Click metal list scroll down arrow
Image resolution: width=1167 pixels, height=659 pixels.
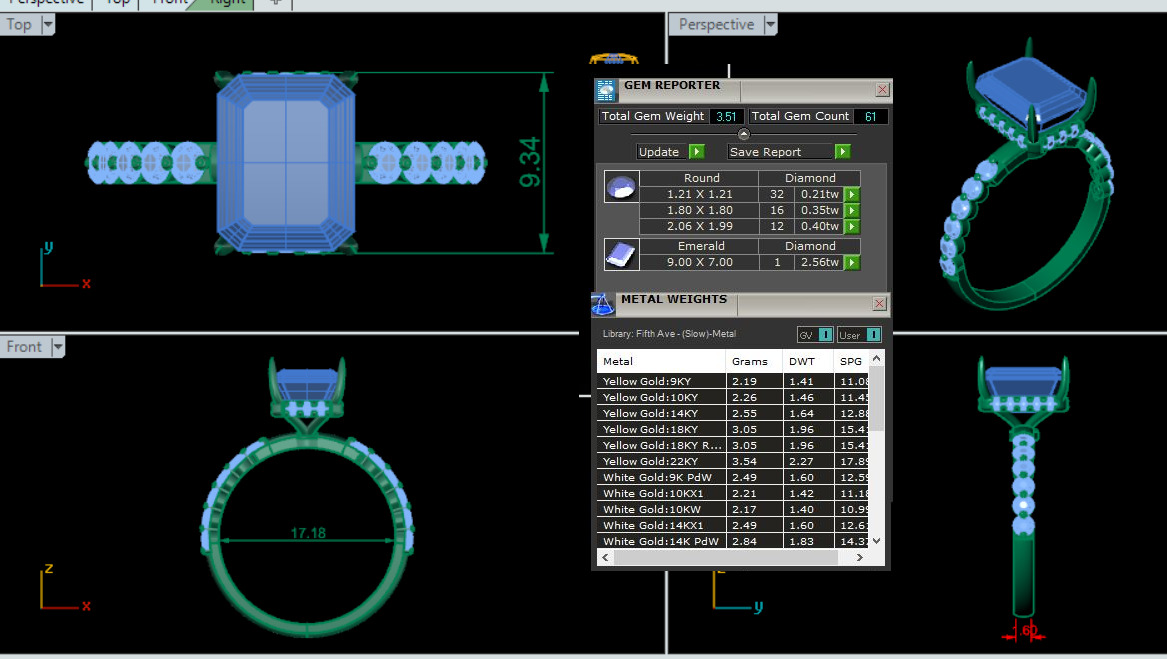(877, 541)
